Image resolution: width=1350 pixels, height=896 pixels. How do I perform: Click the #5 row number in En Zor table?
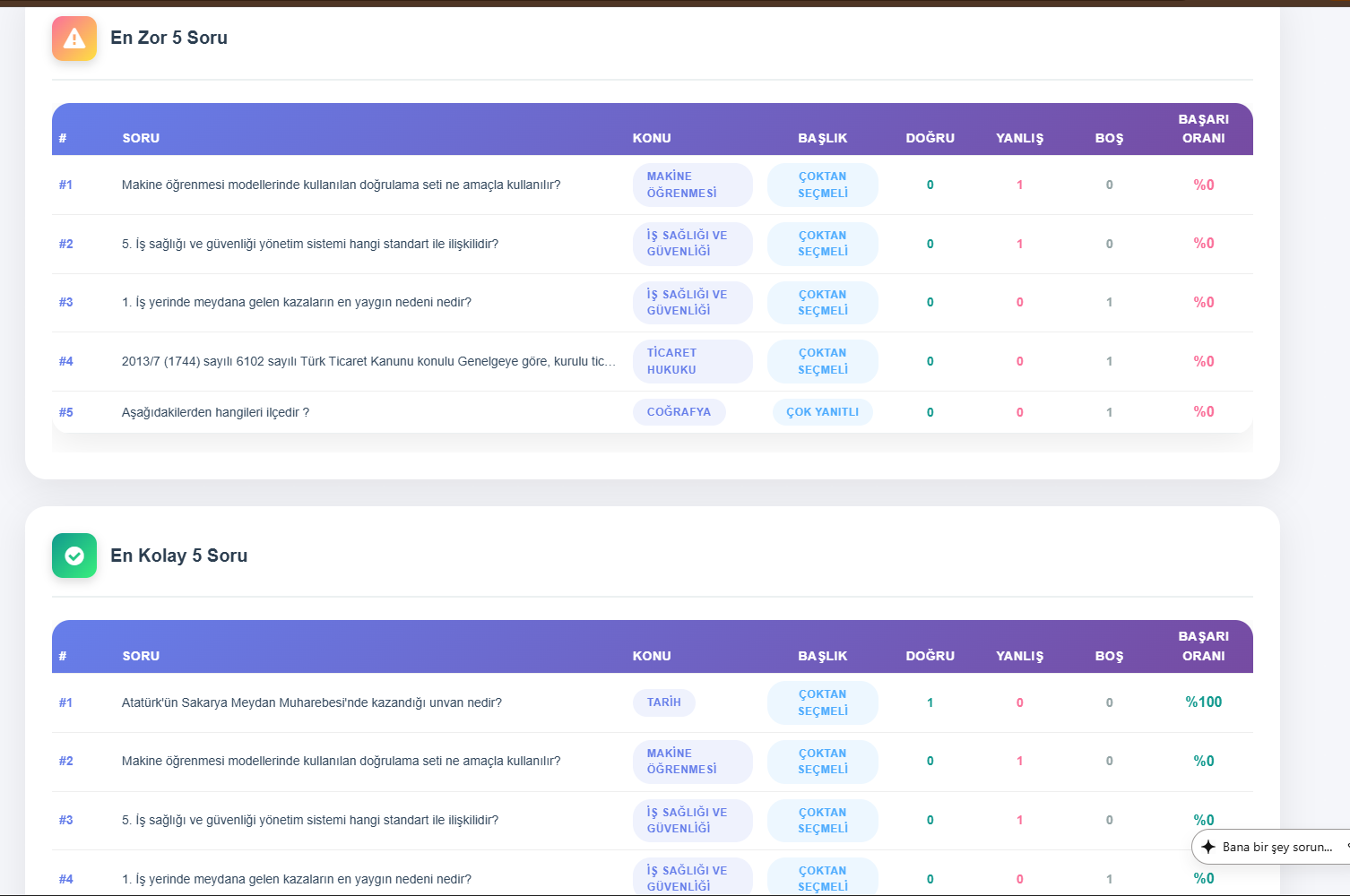[x=66, y=412]
